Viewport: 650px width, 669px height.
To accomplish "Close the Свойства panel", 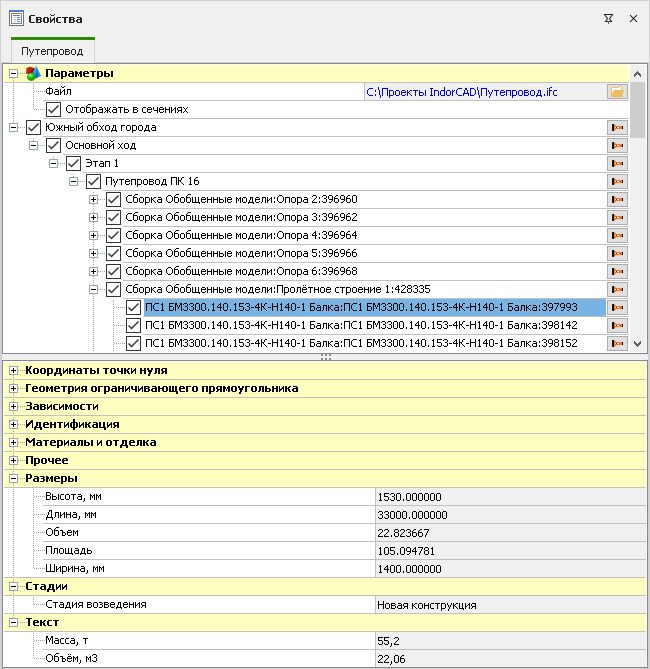I will pyautogui.click(x=633, y=19).
